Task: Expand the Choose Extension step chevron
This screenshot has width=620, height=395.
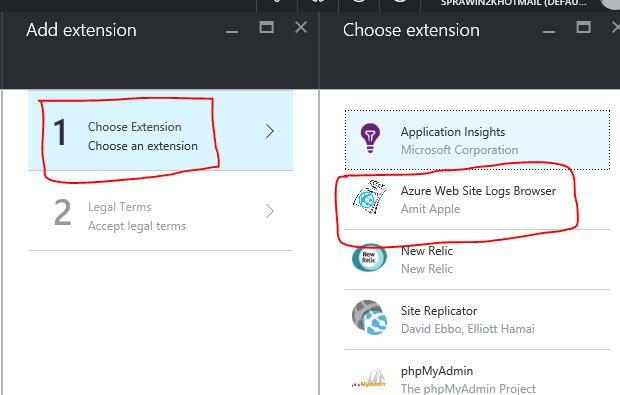Action: point(270,131)
